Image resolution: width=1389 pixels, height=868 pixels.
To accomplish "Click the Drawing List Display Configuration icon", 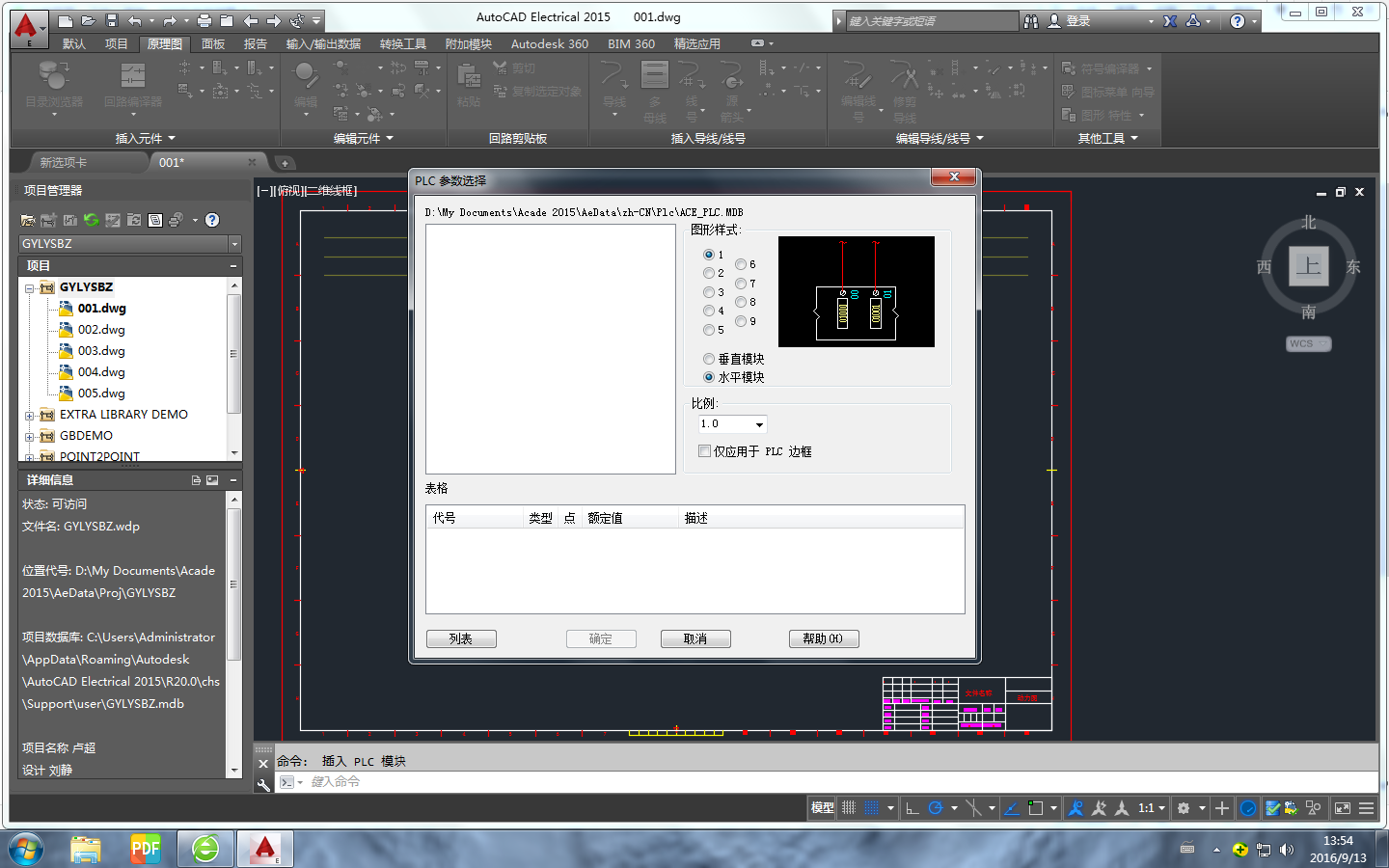I will click(155, 220).
